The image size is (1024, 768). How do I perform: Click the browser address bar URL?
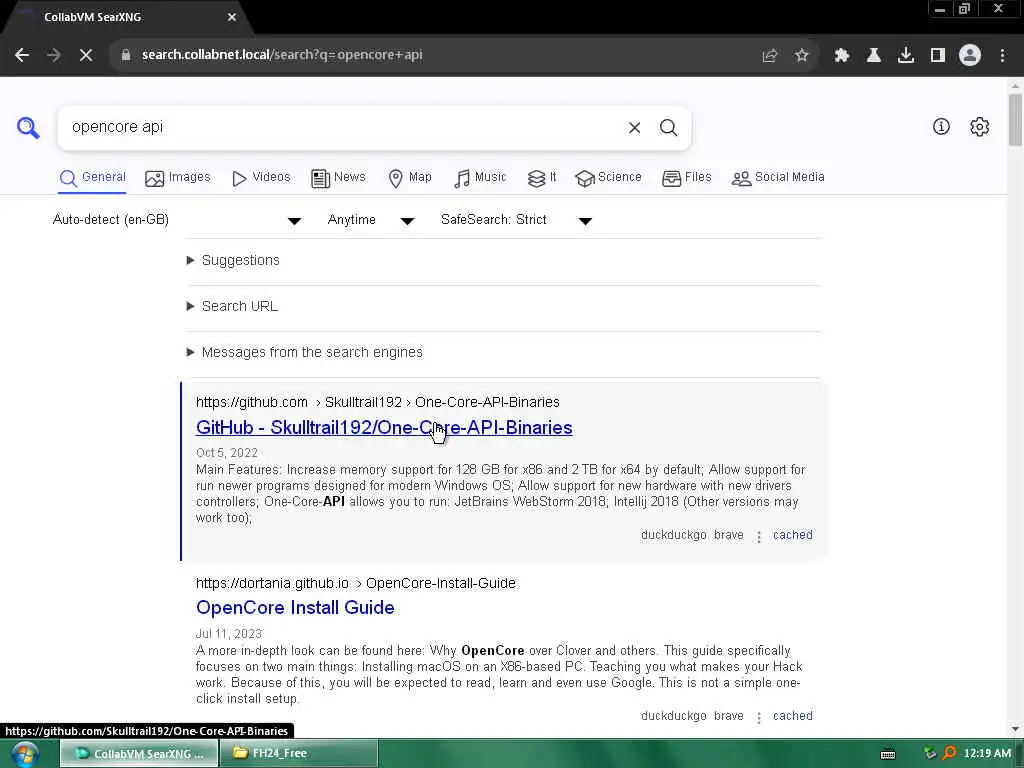[282, 55]
